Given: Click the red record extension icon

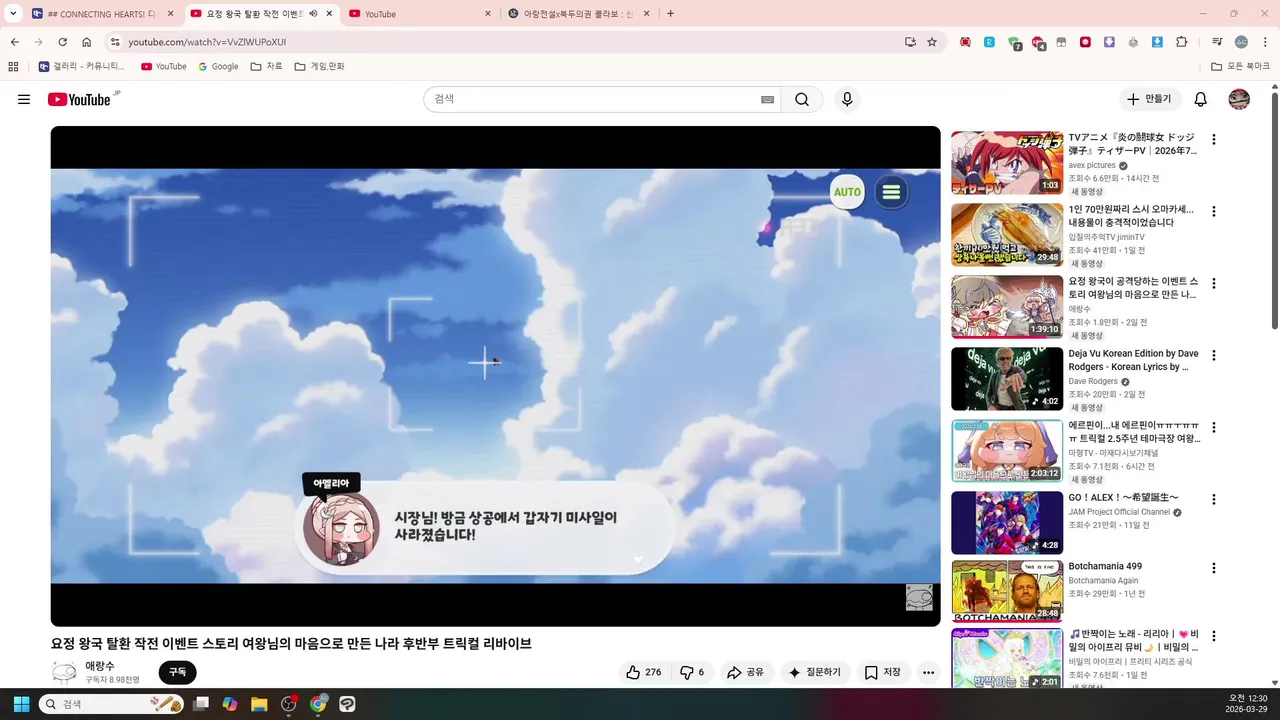Looking at the screenshot, I should (x=1085, y=42).
